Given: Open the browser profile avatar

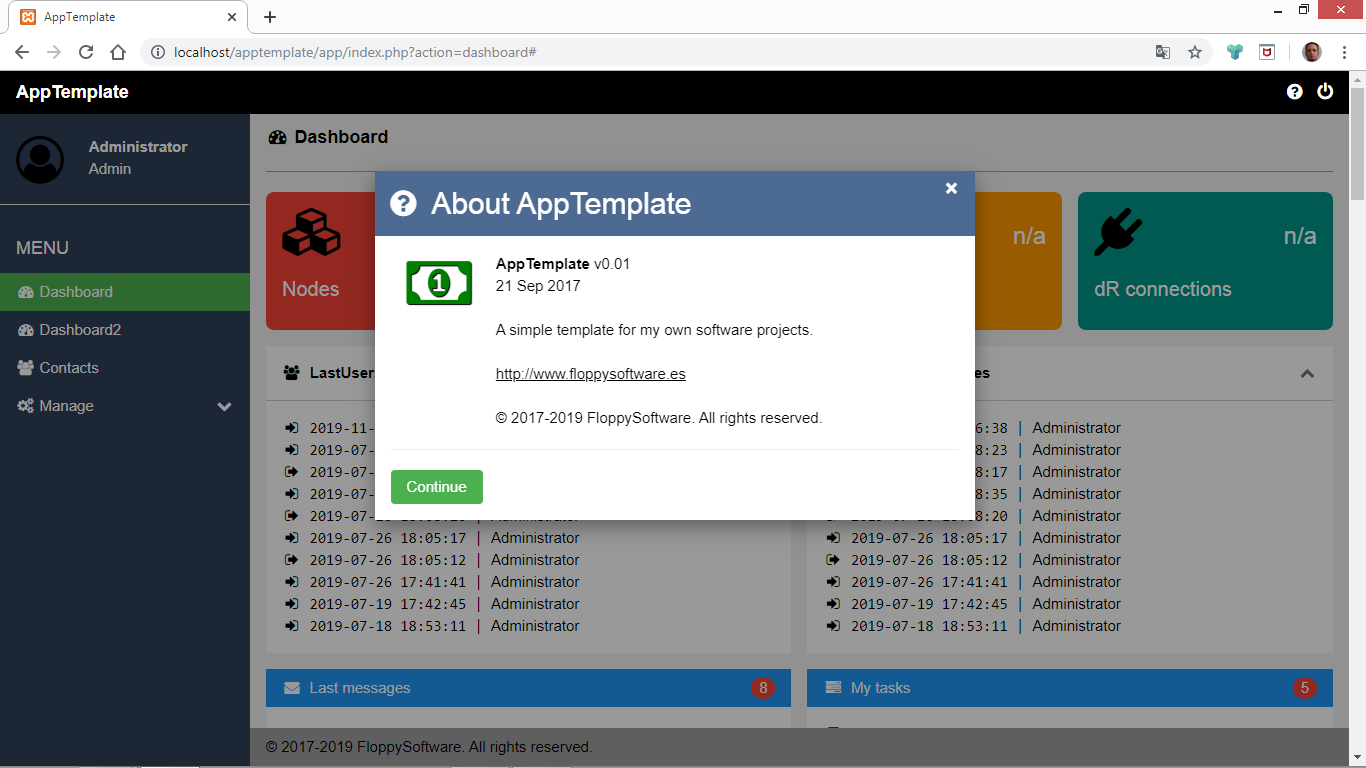Looking at the screenshot, I should (x=1312, y=52).
